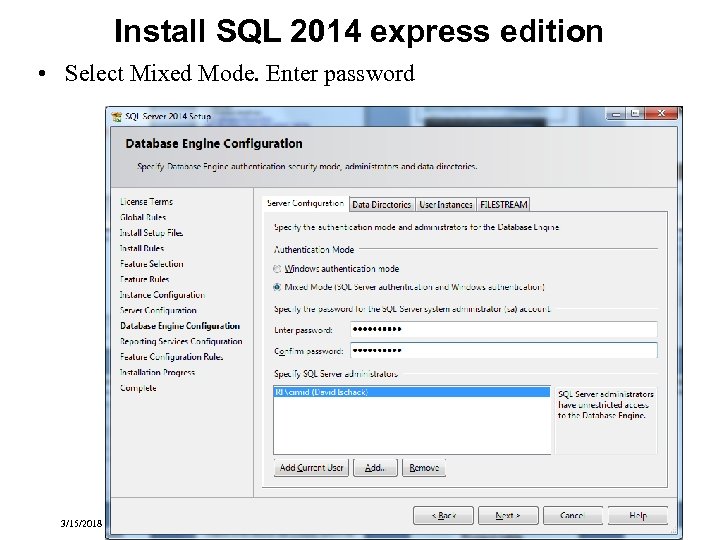Image resolution: width=720 pixels, height=540 pixels.
Task: Switch to the FILESTREAM tab
Action: coord(504,205)
